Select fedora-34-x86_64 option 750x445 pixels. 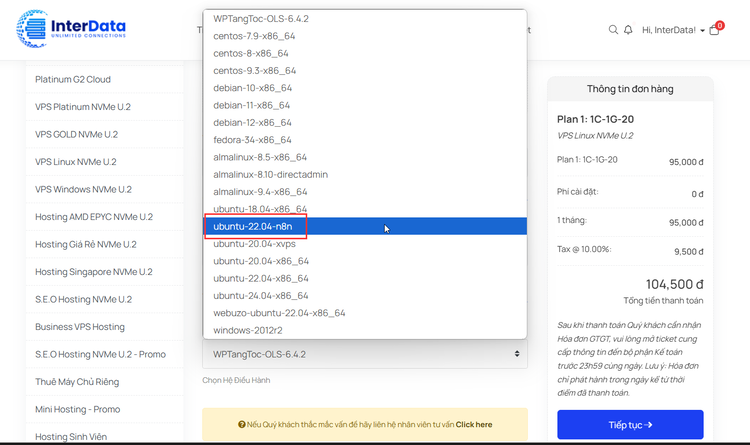point(364,140)
